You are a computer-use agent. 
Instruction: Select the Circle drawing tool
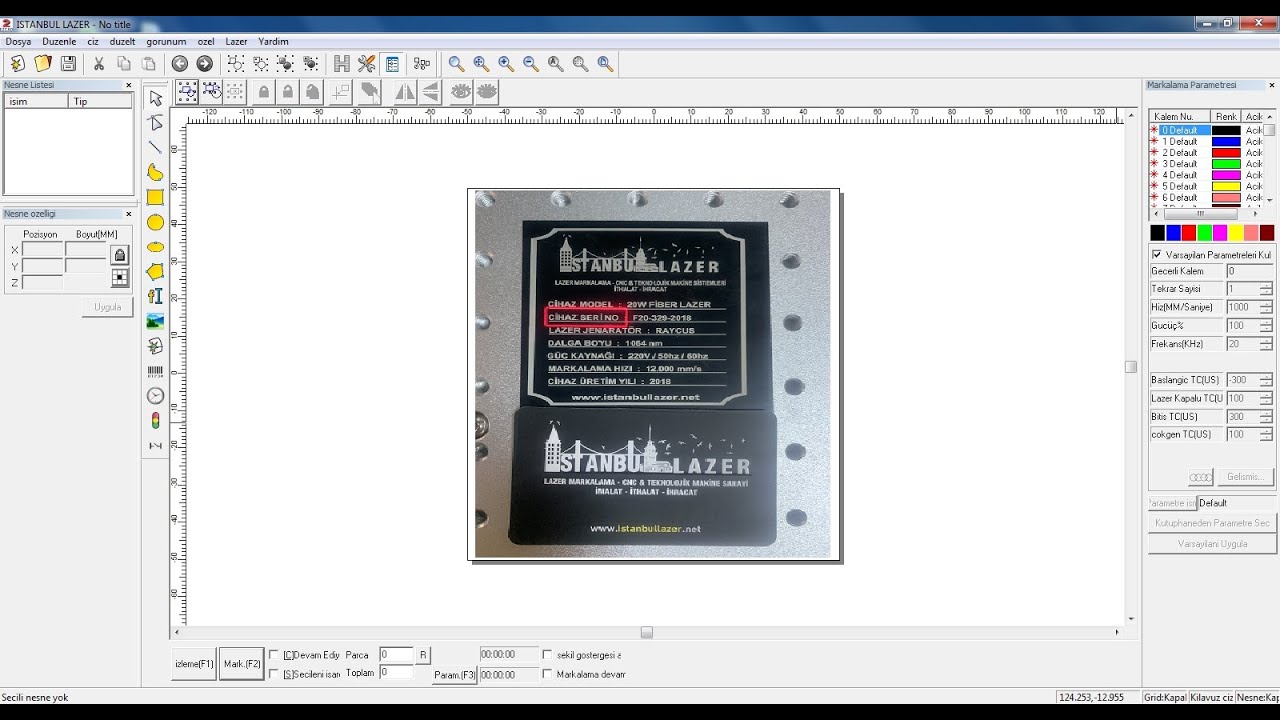(x=155, y=222)
